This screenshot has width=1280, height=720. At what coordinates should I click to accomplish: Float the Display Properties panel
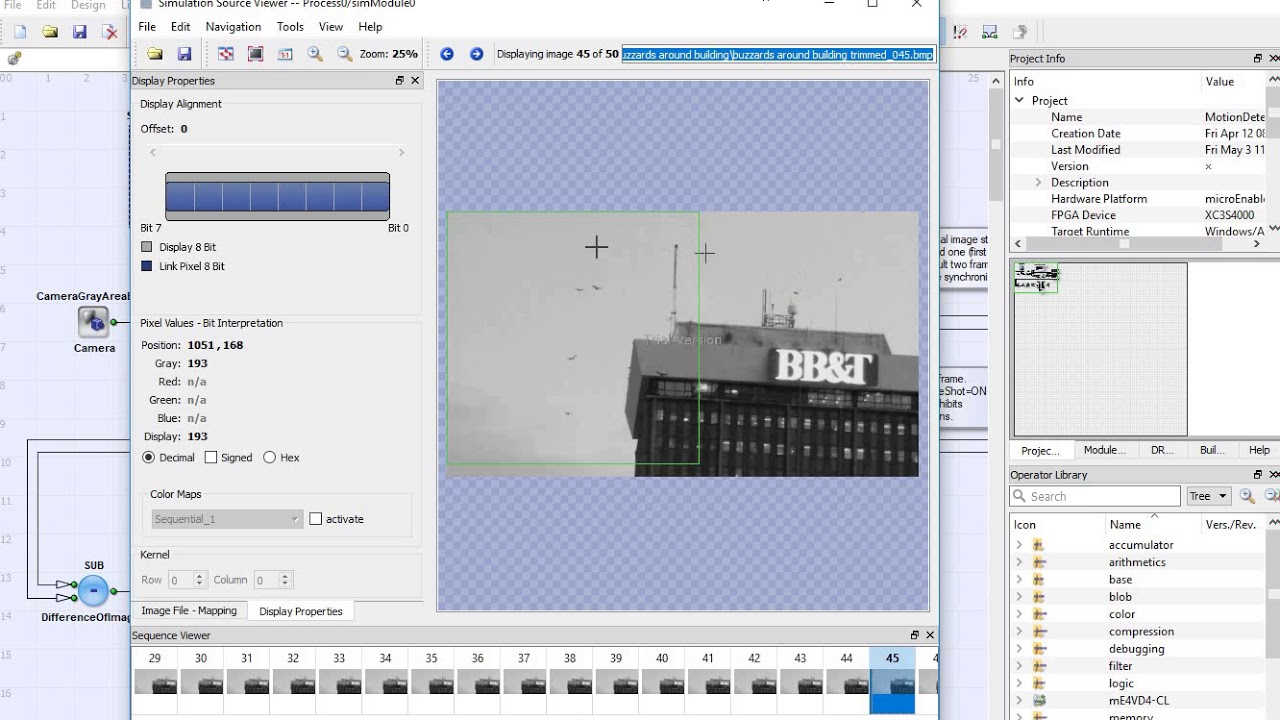400,81
